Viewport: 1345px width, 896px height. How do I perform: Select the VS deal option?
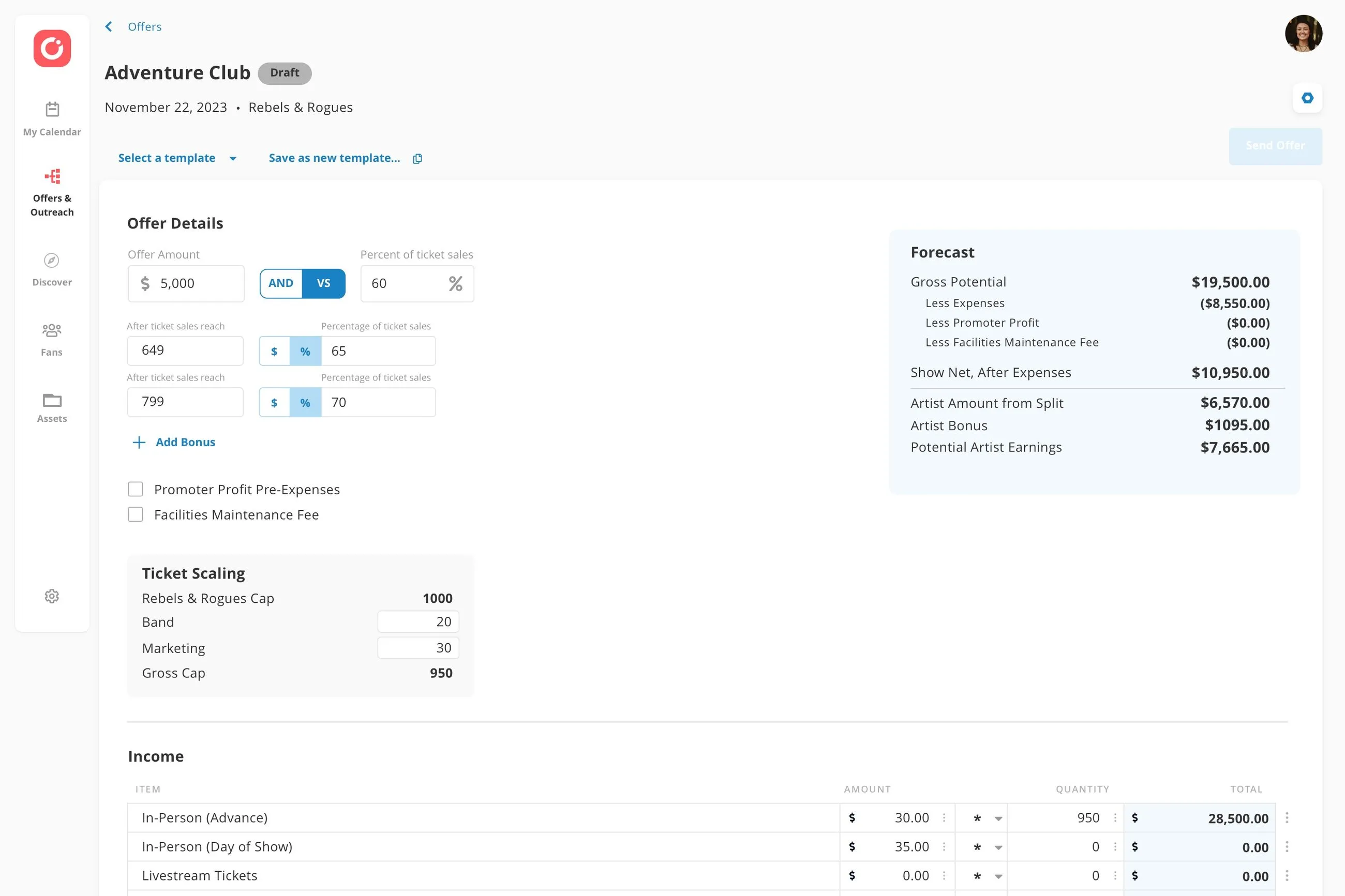pyautogui.click(x=323, y=283)
